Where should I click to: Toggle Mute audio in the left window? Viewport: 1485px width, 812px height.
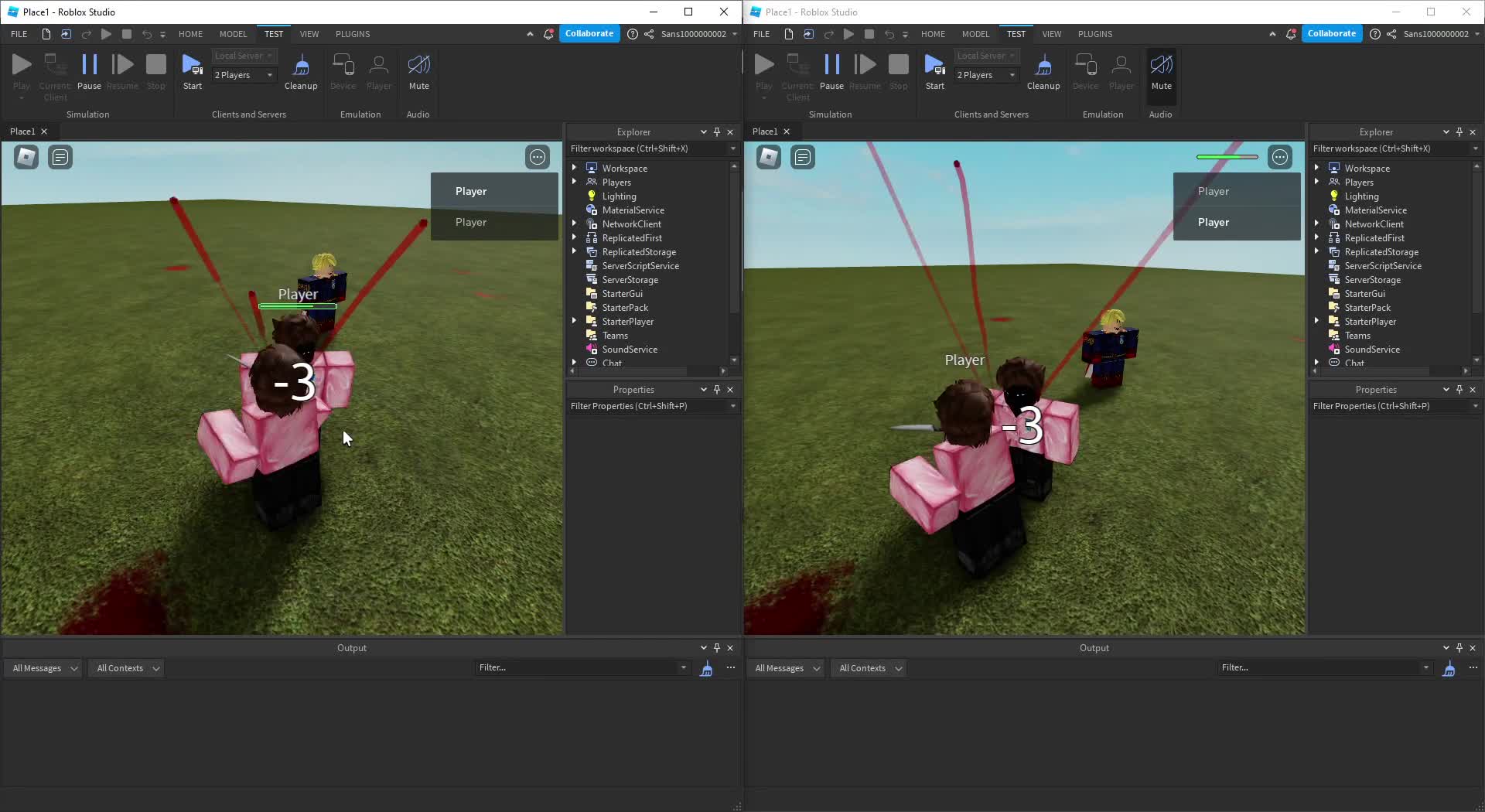[x=418, y=66]
